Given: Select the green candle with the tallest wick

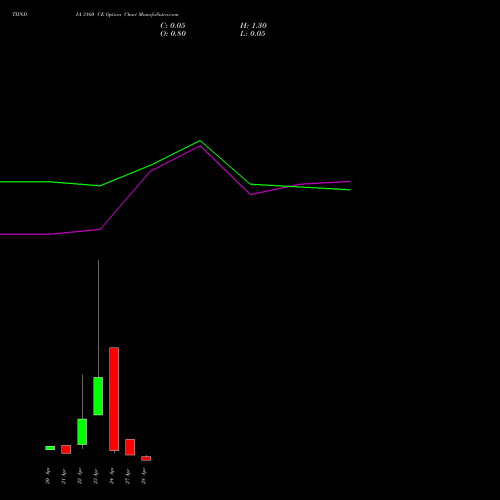Looking at the screenshot, I should pyautogui.click(x=98, y=396).
